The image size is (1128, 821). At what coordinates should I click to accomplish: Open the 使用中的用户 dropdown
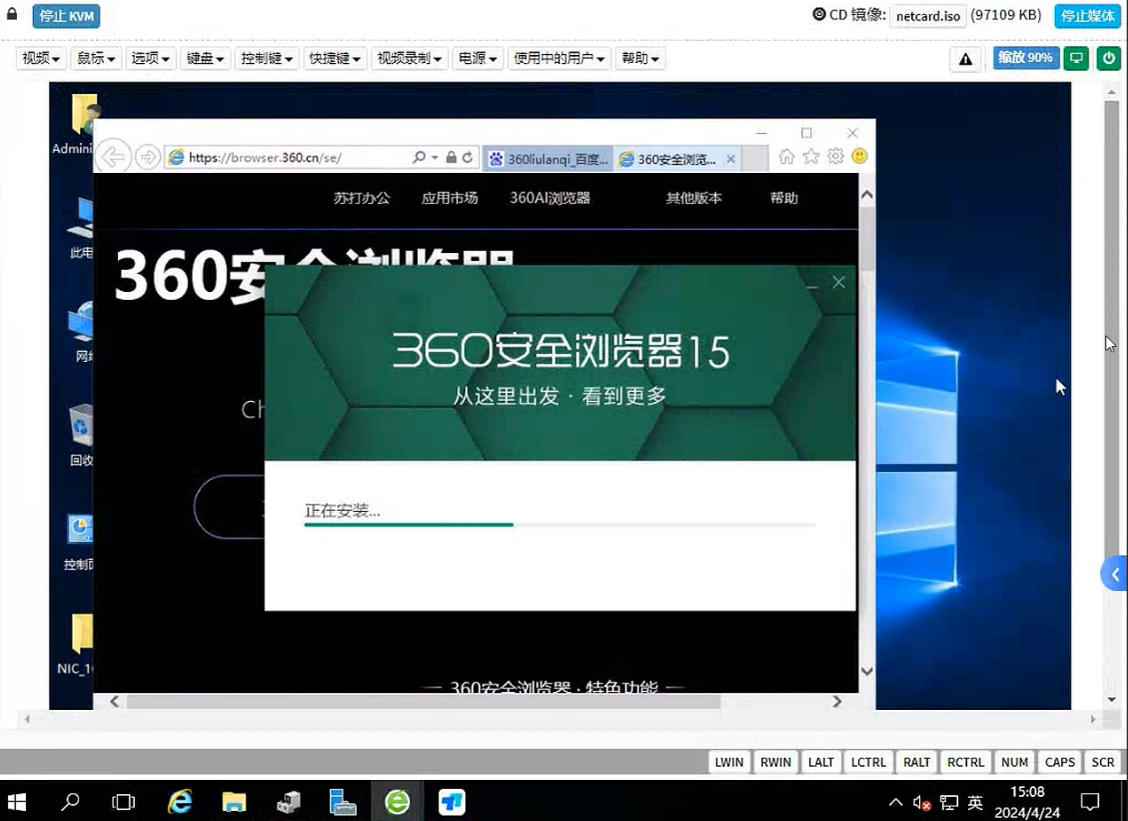[x=559, y=59]
